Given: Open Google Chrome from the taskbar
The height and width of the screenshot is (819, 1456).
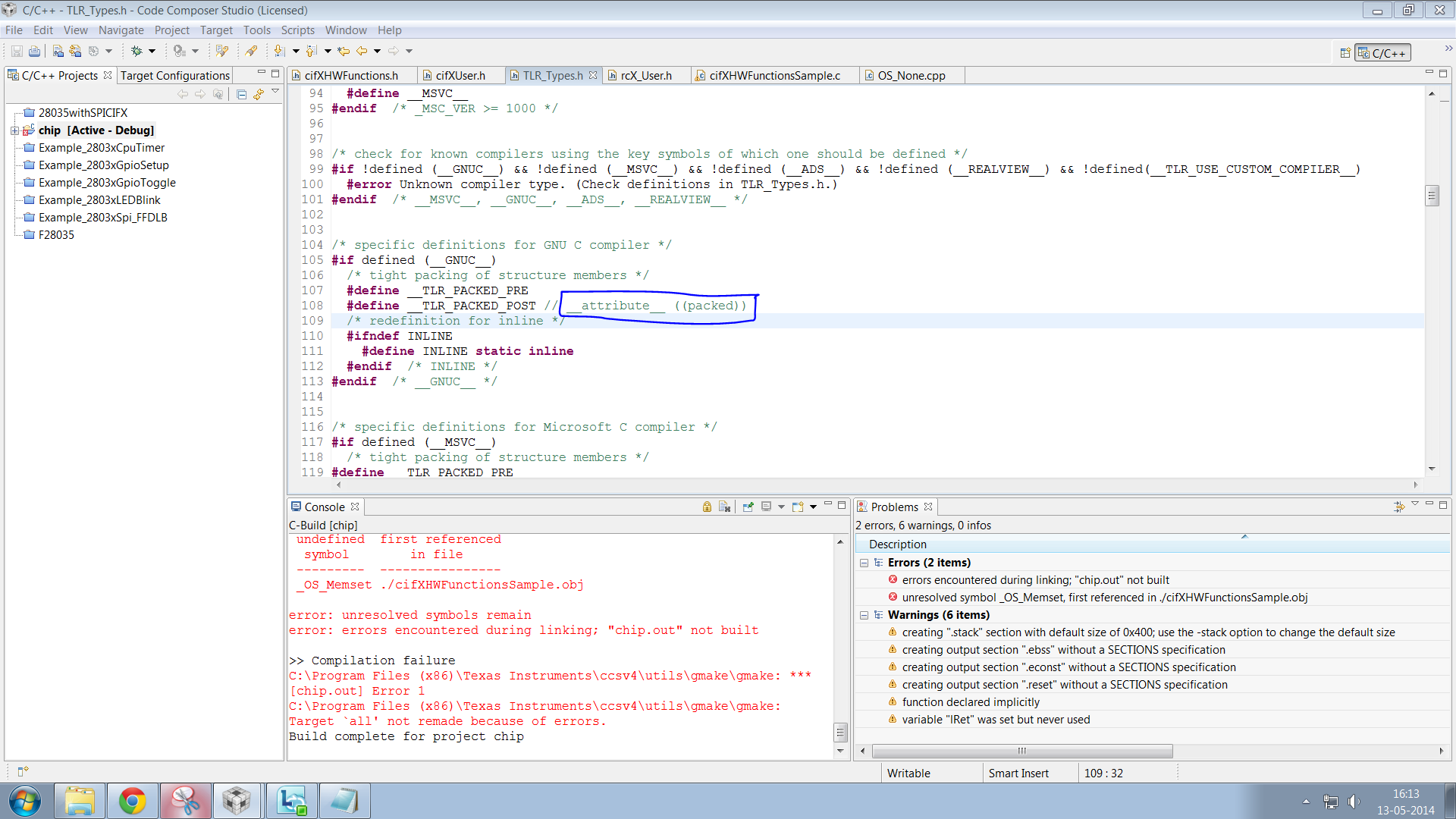Looking at the screenshot, I should click(132, 801).
